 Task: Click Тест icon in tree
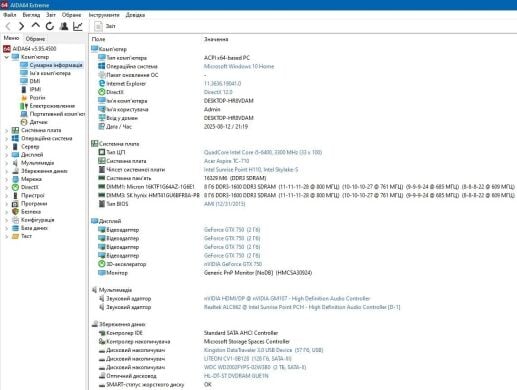point(15,236)
